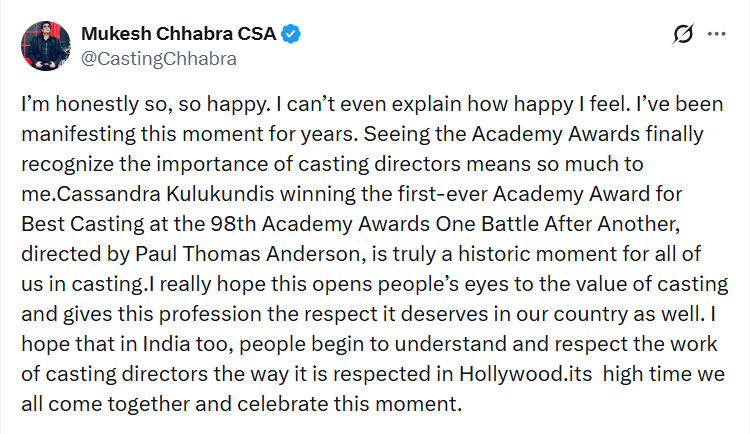This screenshot has height=434, width=750.
Task: Click the closing phrase "celebrate this moment"
Action: [374, 406]
